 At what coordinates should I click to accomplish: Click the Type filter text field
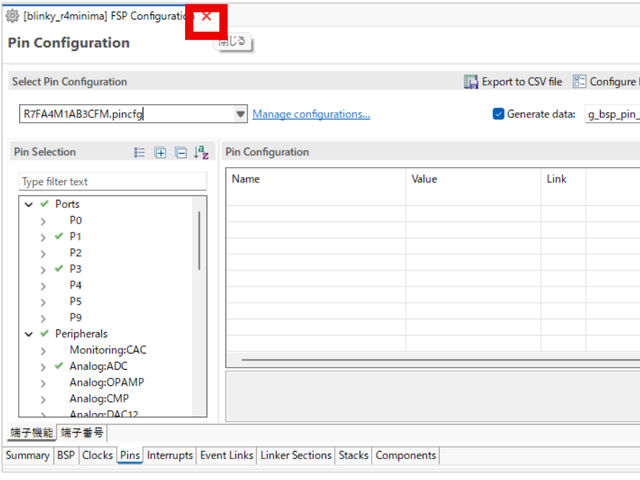tap(113, 181)
